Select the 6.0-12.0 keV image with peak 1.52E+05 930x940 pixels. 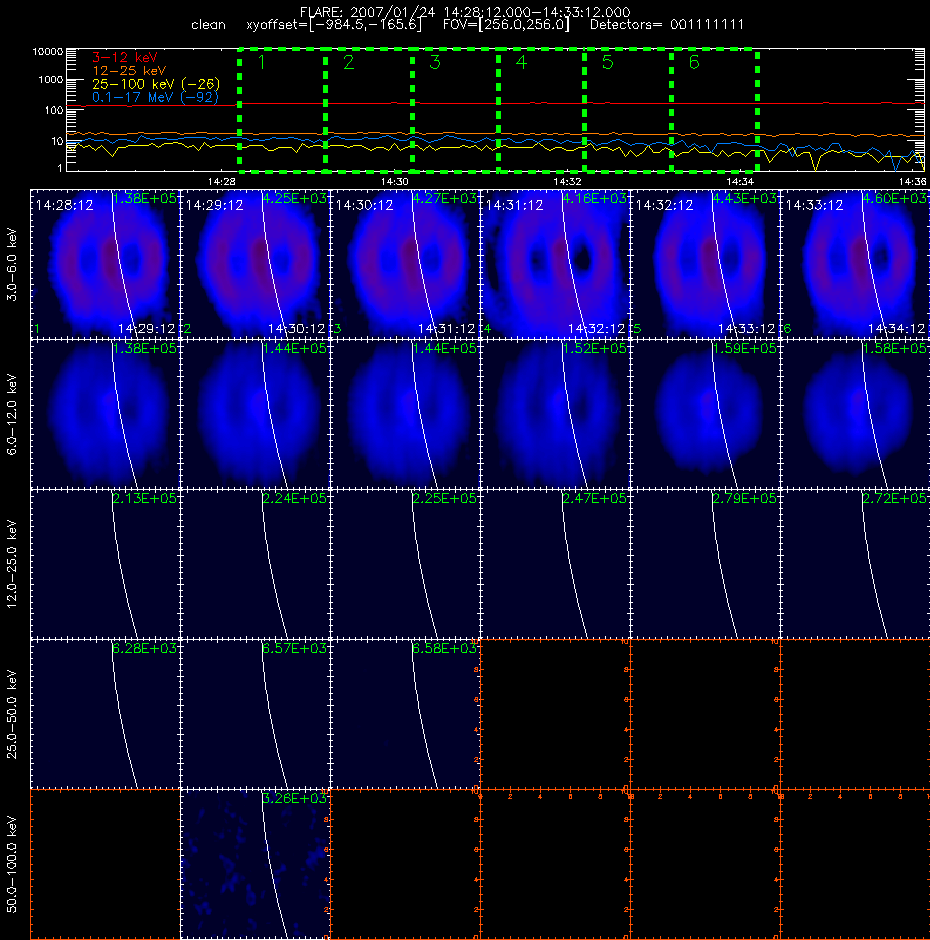tap(555, 414)
